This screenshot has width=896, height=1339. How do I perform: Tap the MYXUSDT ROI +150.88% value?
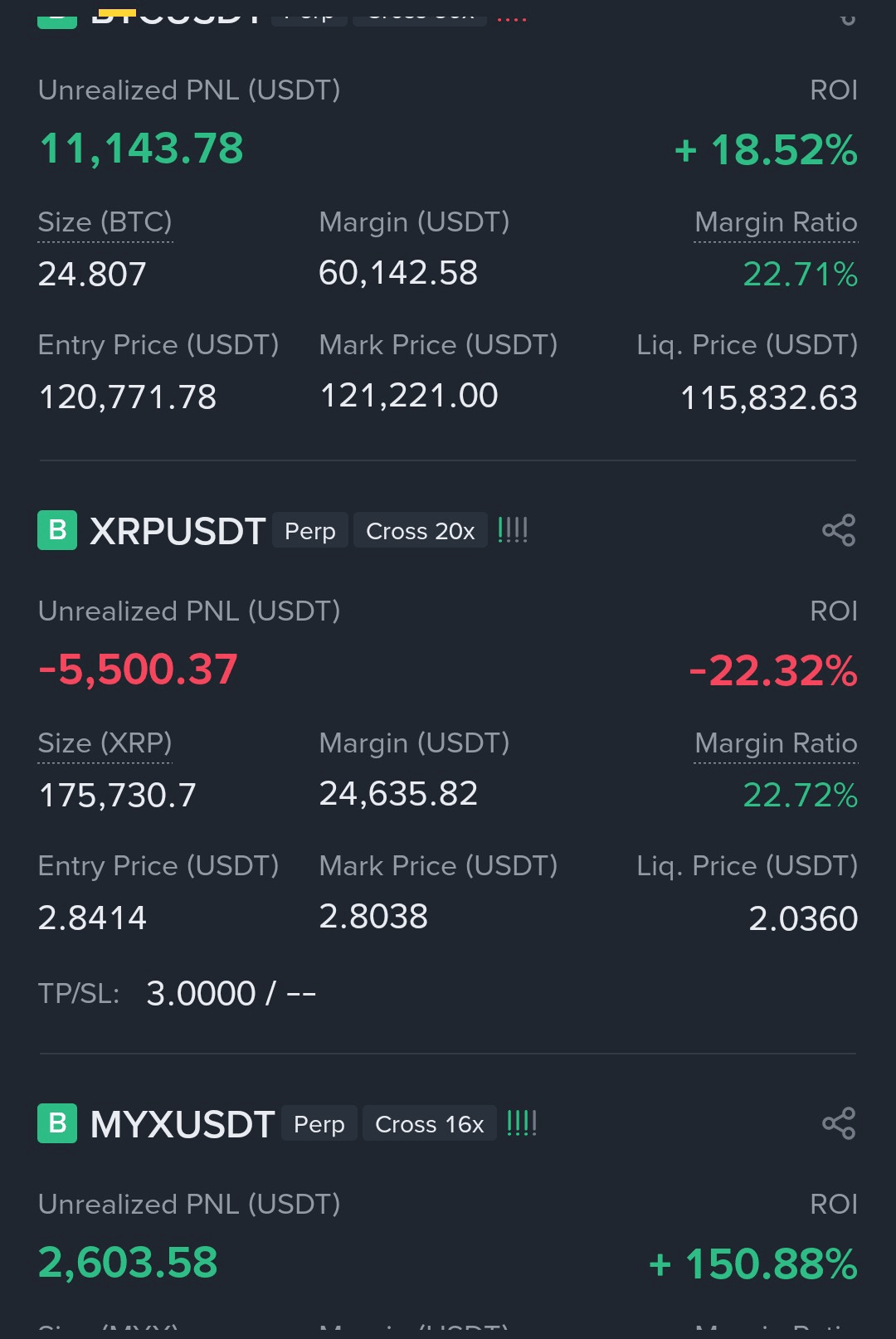click(753, 1264)
